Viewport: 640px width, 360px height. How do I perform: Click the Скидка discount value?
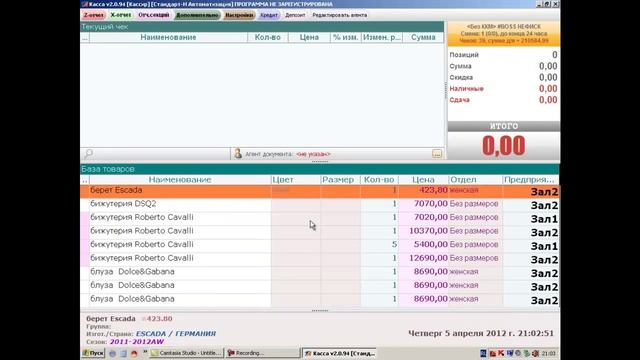[548, 78]
